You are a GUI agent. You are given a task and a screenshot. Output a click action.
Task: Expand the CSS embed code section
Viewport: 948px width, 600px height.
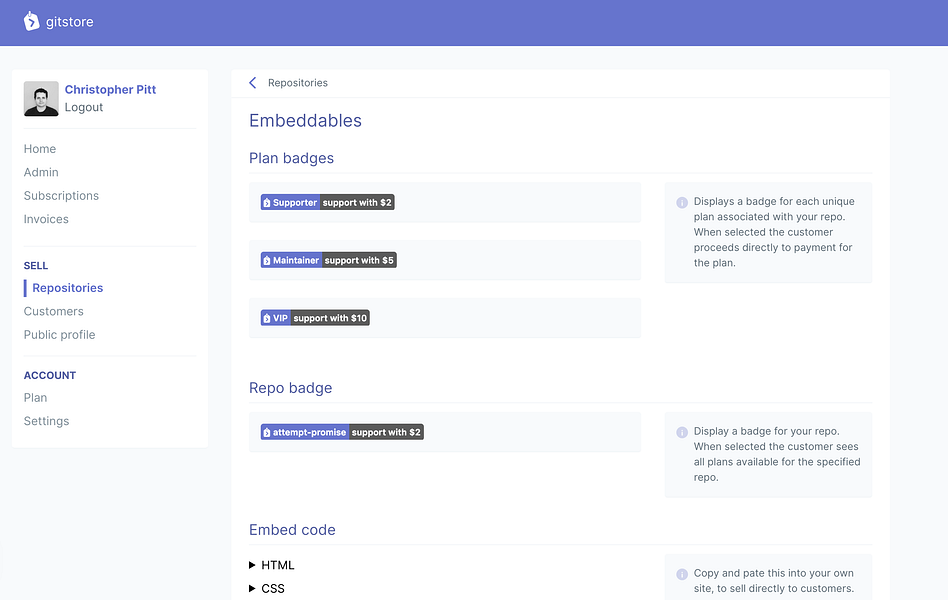(267, 589)
